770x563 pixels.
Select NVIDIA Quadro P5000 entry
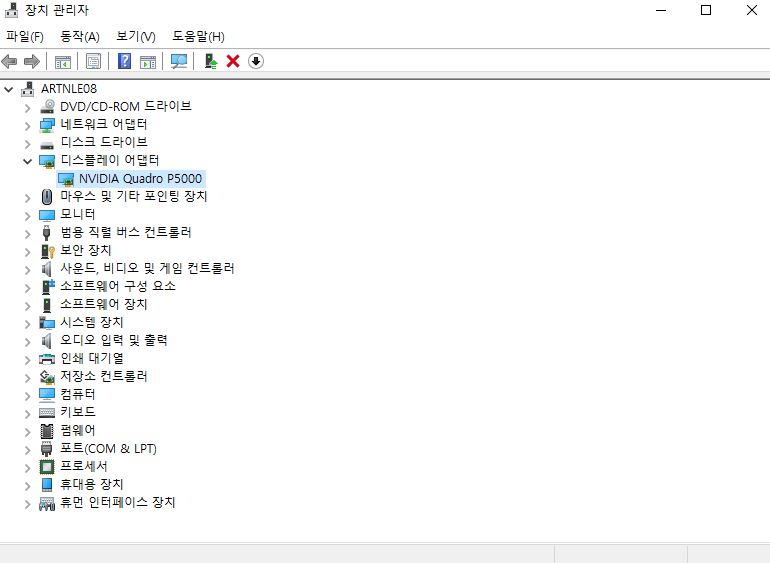[x=140, y=179]
